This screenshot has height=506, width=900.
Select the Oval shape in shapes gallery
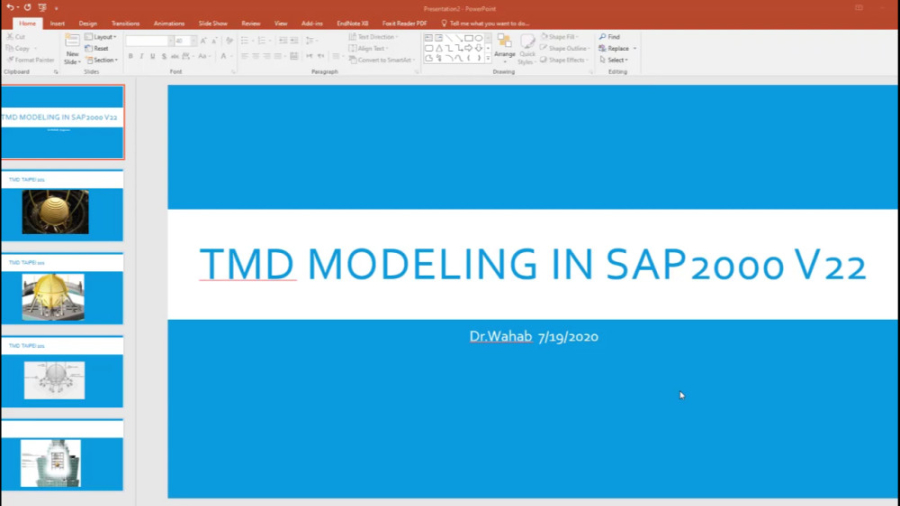(479, 38)
